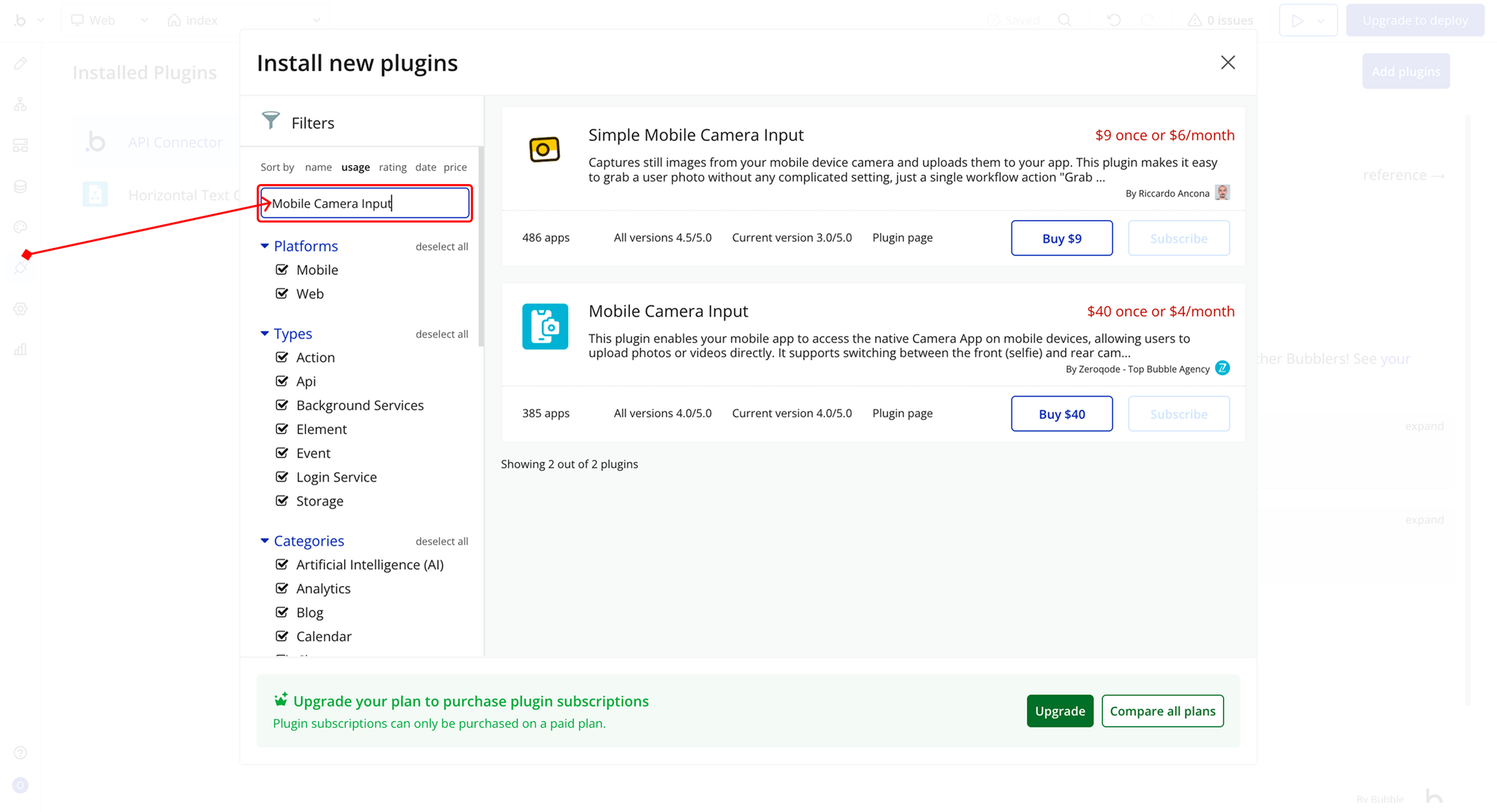Uncheck the Mobile platform checkbox
This screenshot has width=1497, height=812.
coord(282,270)
